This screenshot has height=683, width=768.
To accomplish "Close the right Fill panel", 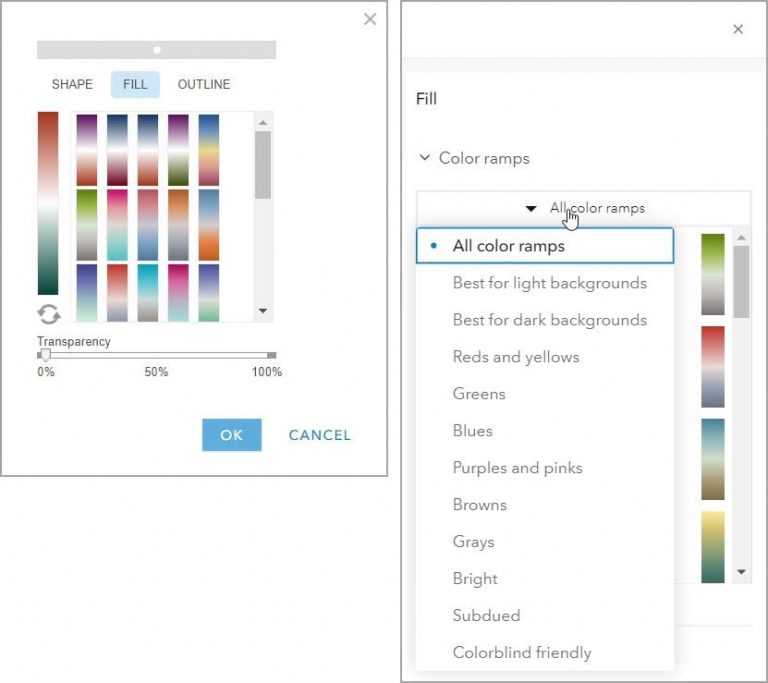I will click(738, 29).
